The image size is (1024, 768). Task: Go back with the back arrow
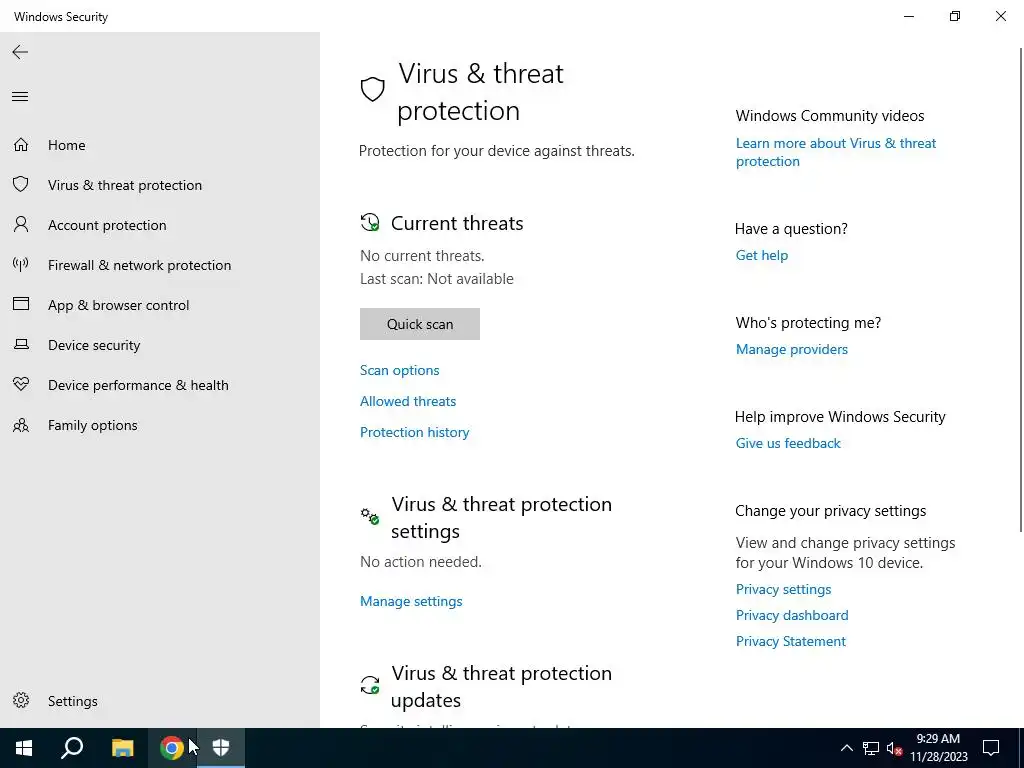pos(20,52)
